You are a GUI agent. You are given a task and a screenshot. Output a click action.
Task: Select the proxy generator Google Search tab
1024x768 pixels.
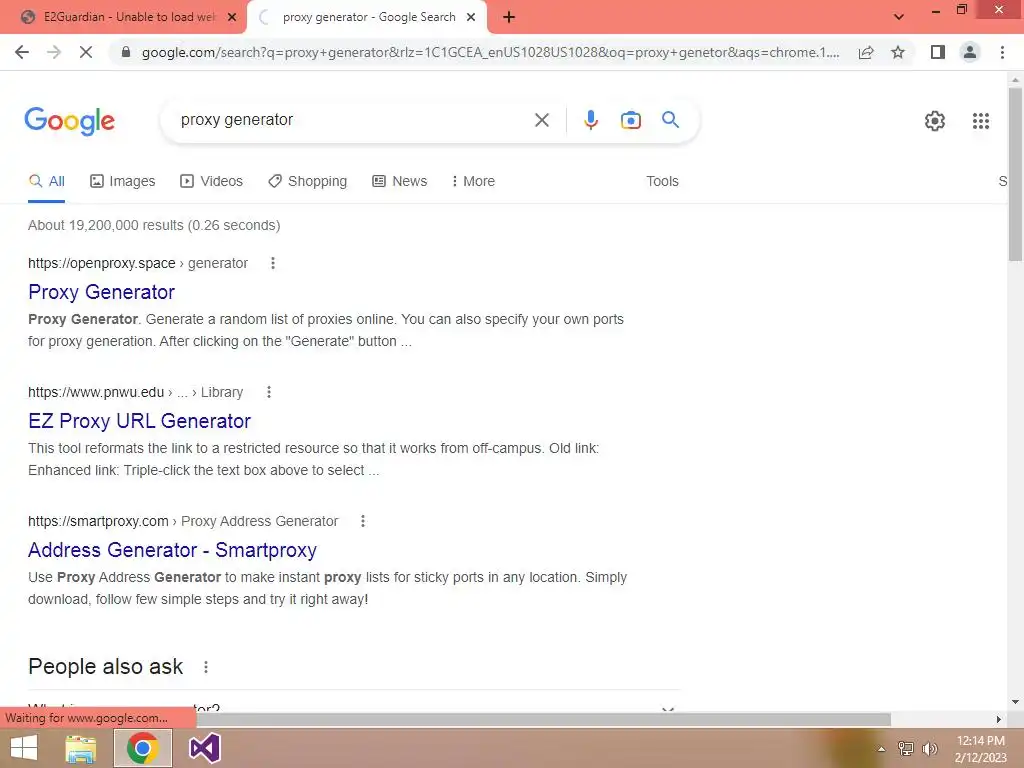coord(366,17)
